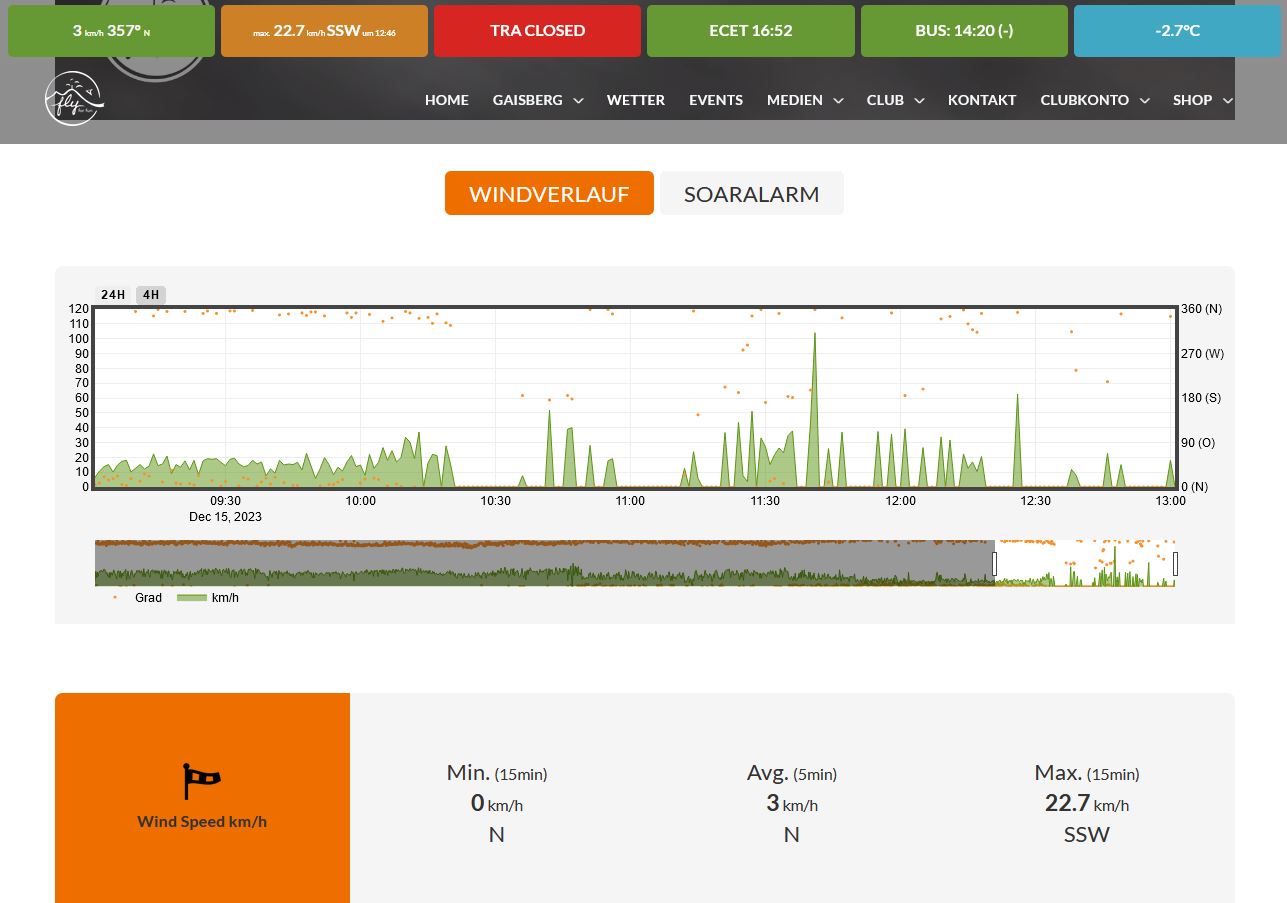Open the GAISBERG menu

[527, 100]
